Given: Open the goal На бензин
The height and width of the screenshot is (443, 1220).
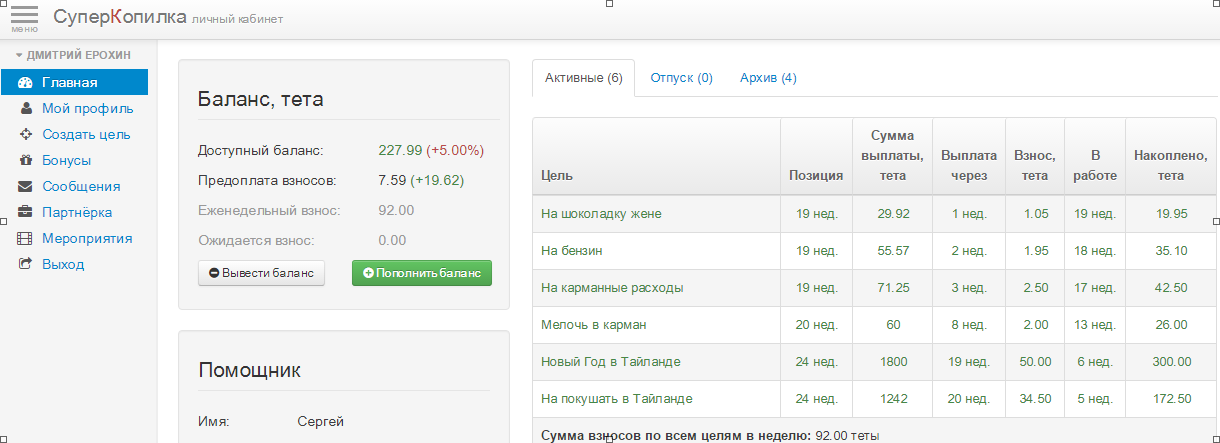Looking at the screenshot, I should pos(571,251).
